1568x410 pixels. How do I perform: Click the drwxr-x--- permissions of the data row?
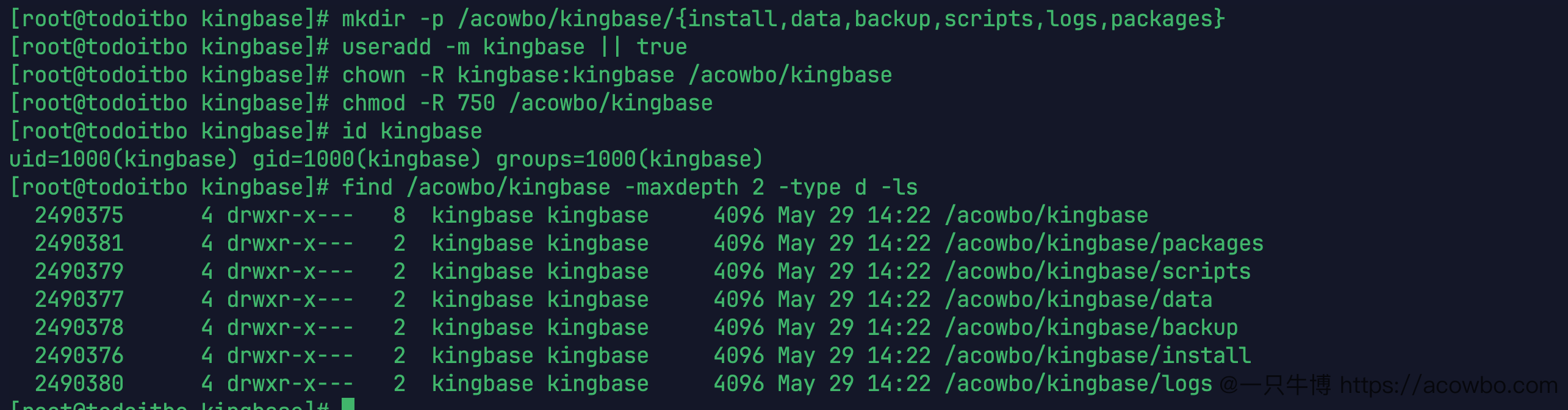coord(290,300)
